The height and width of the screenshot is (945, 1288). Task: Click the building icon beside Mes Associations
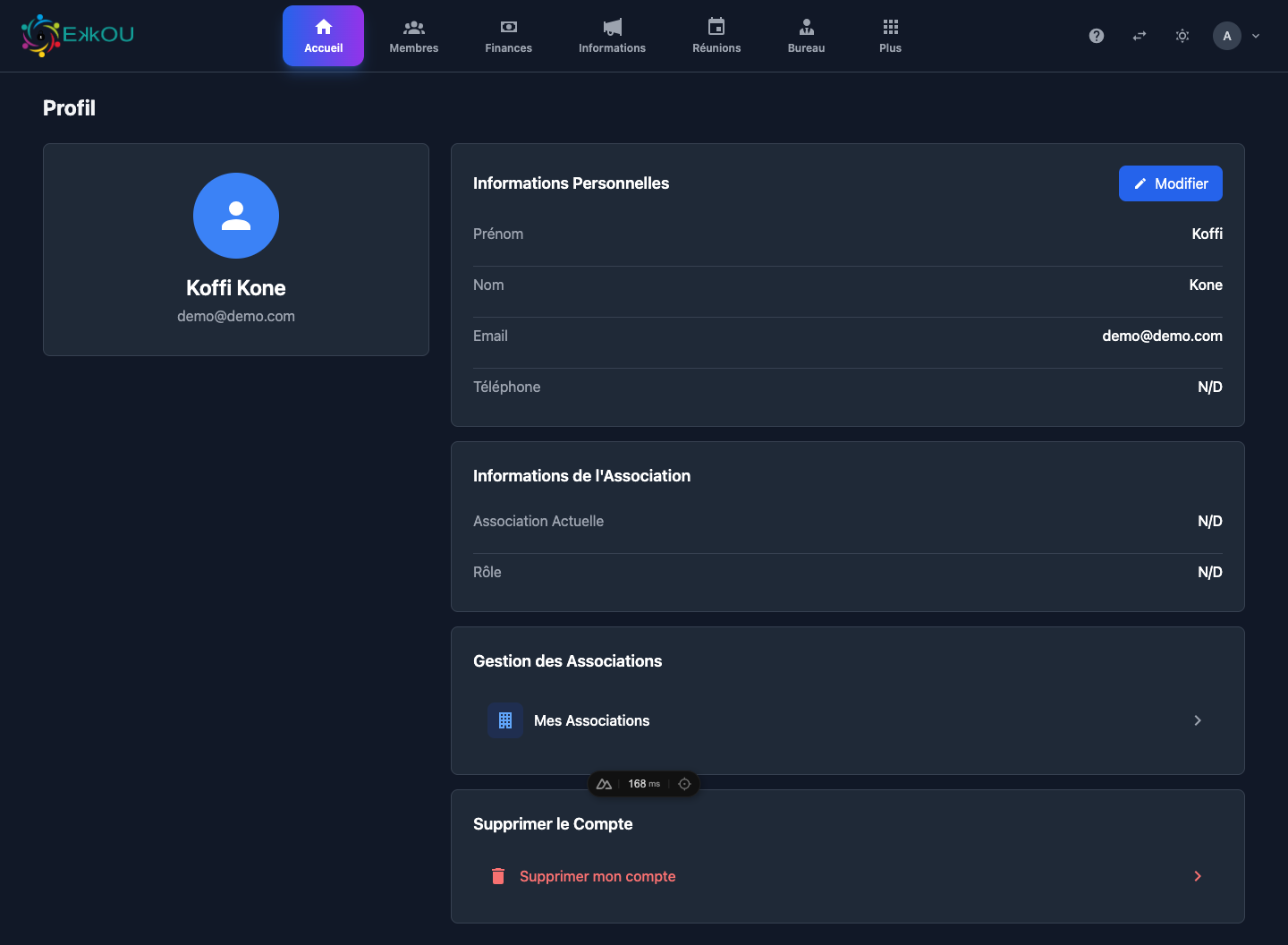[x=505, y=720]
